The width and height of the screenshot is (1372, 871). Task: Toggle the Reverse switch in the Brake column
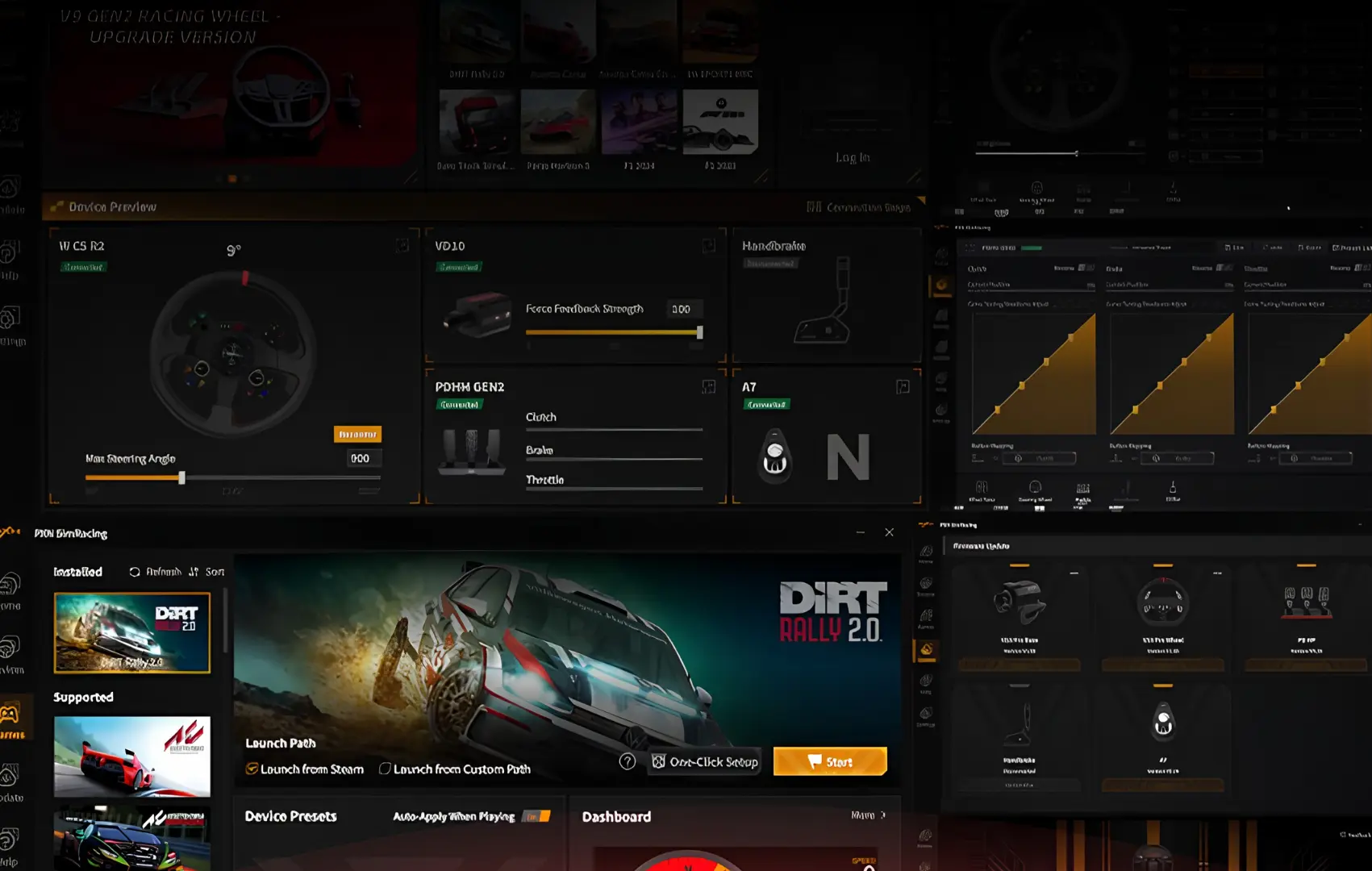[1224, 268]
